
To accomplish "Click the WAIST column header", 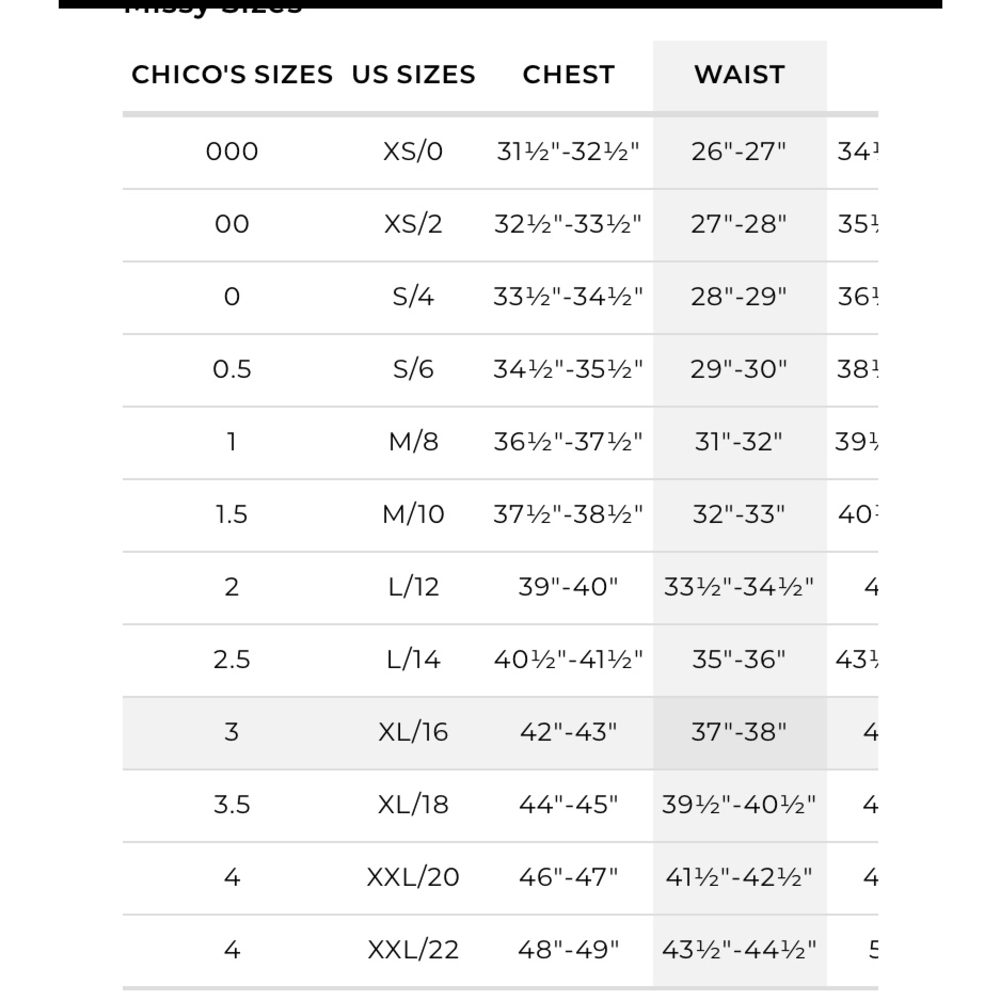I will point(739,75).
